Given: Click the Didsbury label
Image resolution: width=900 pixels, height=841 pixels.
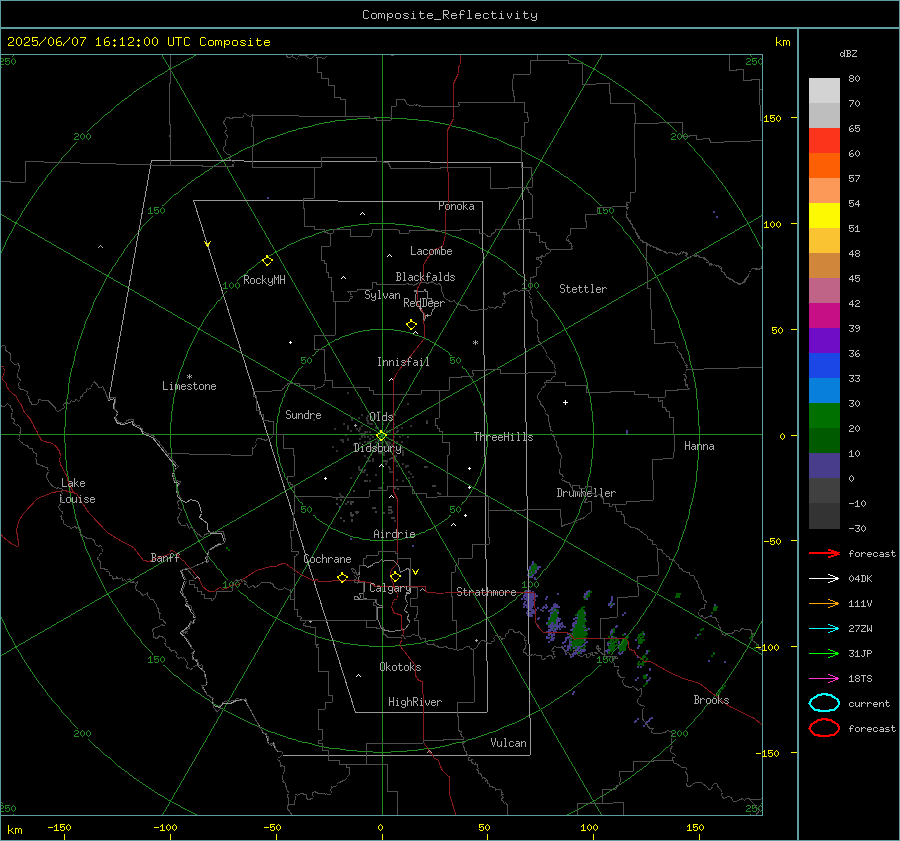Looking at the screenshot, I should 377,448.
